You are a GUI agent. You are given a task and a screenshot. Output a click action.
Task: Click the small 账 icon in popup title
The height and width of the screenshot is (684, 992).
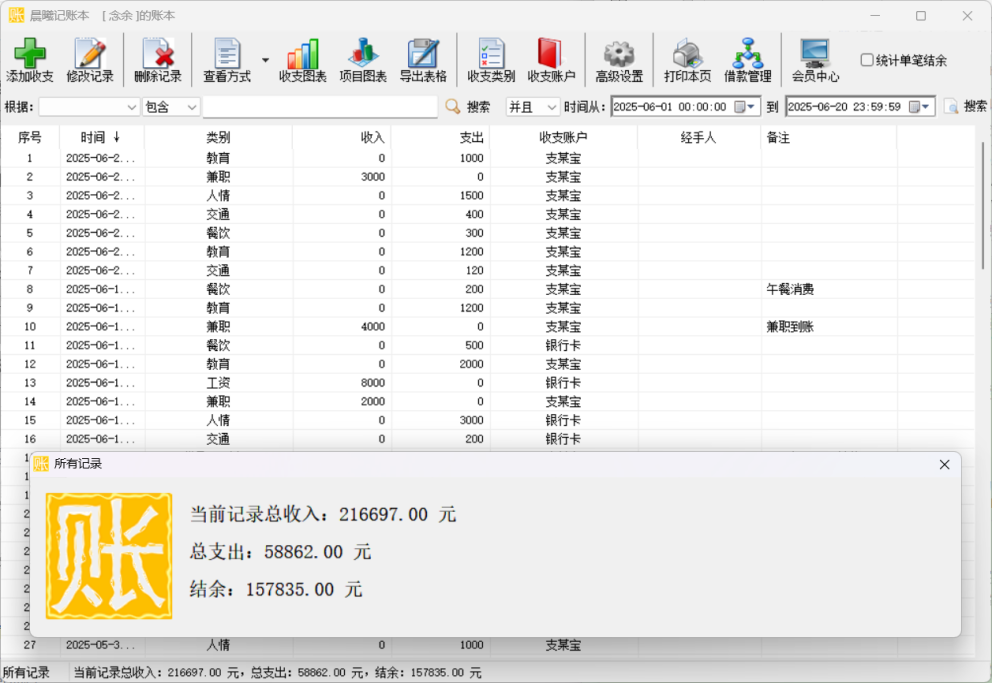(41, 464)
